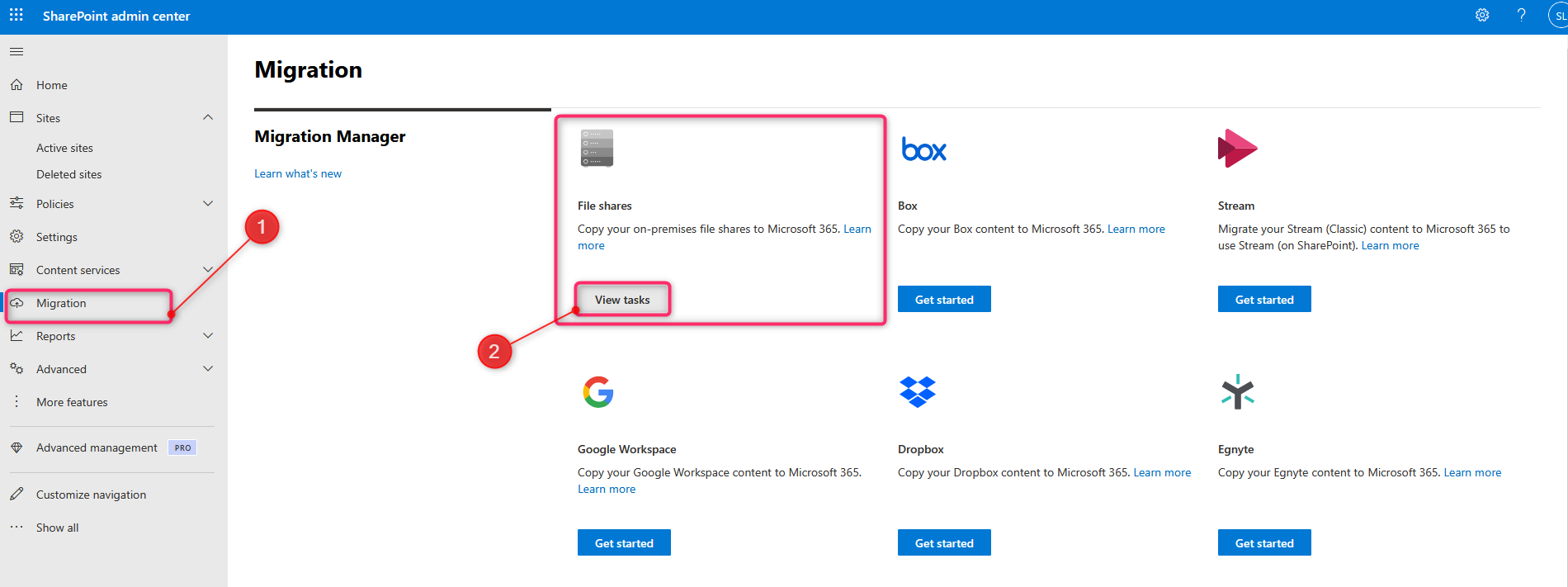
Task: Open Deleted sites page
Action: click(69, 174)
